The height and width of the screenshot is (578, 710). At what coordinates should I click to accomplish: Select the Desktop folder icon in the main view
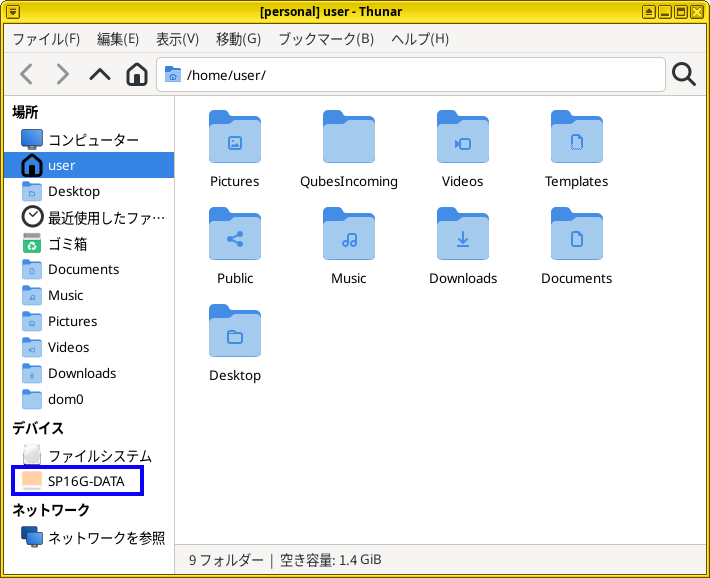(x=235, y=331)
